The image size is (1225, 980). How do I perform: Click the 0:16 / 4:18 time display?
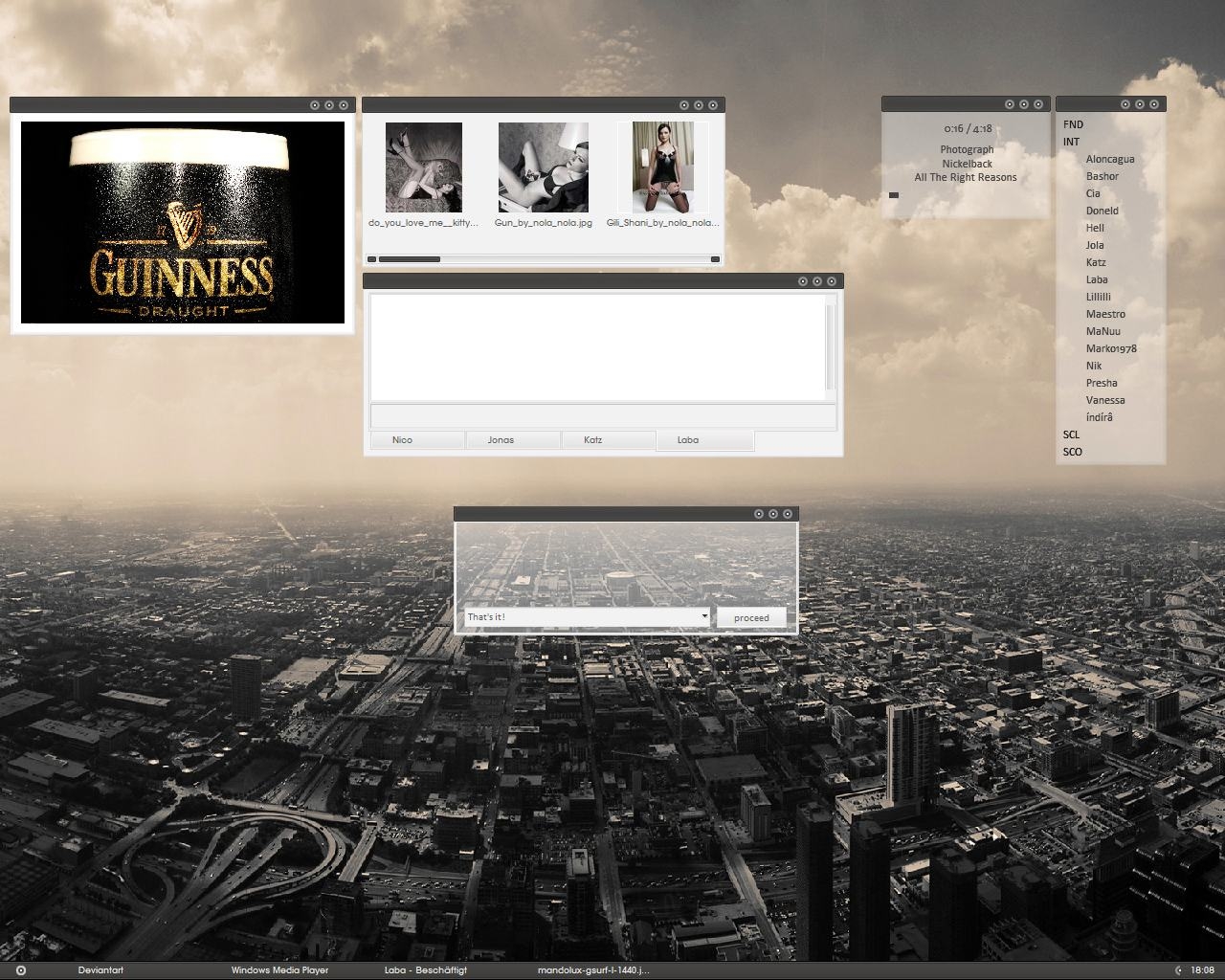(968, 128)
